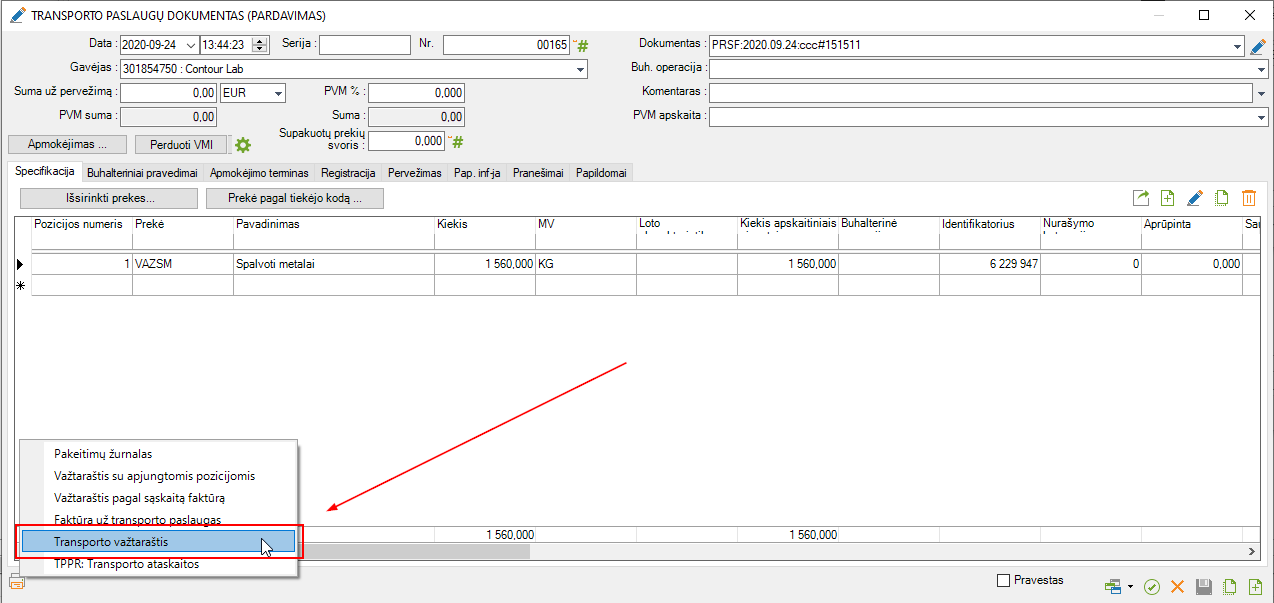Click the export arrow icon above the grid

click(x=1140, y=198)
